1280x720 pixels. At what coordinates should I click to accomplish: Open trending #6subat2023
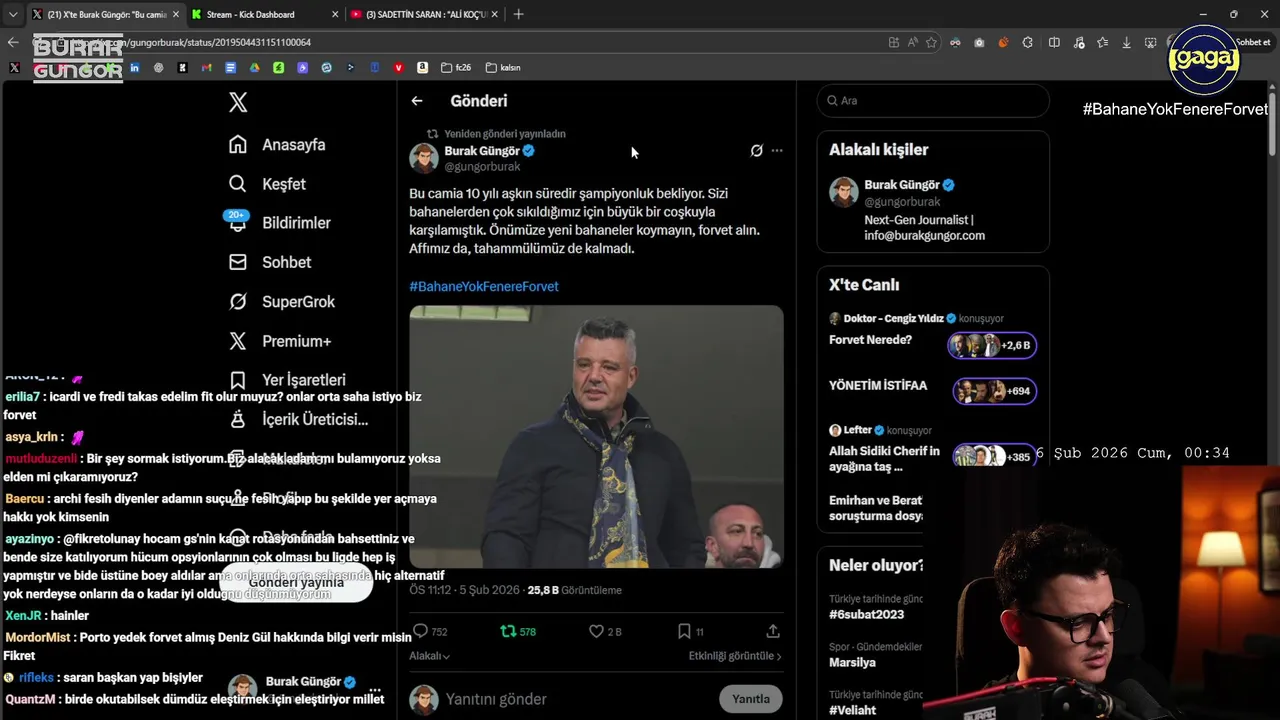click(866, 614)
